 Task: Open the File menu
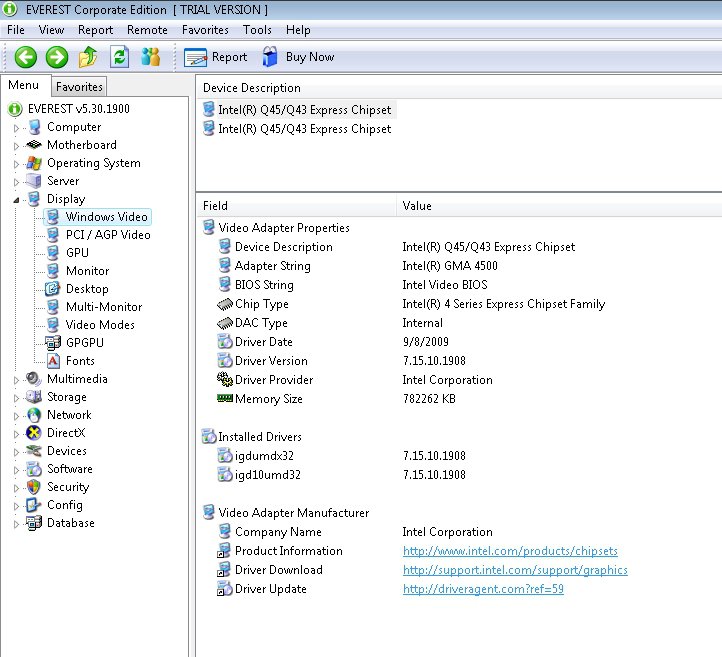tap(16, 30)
